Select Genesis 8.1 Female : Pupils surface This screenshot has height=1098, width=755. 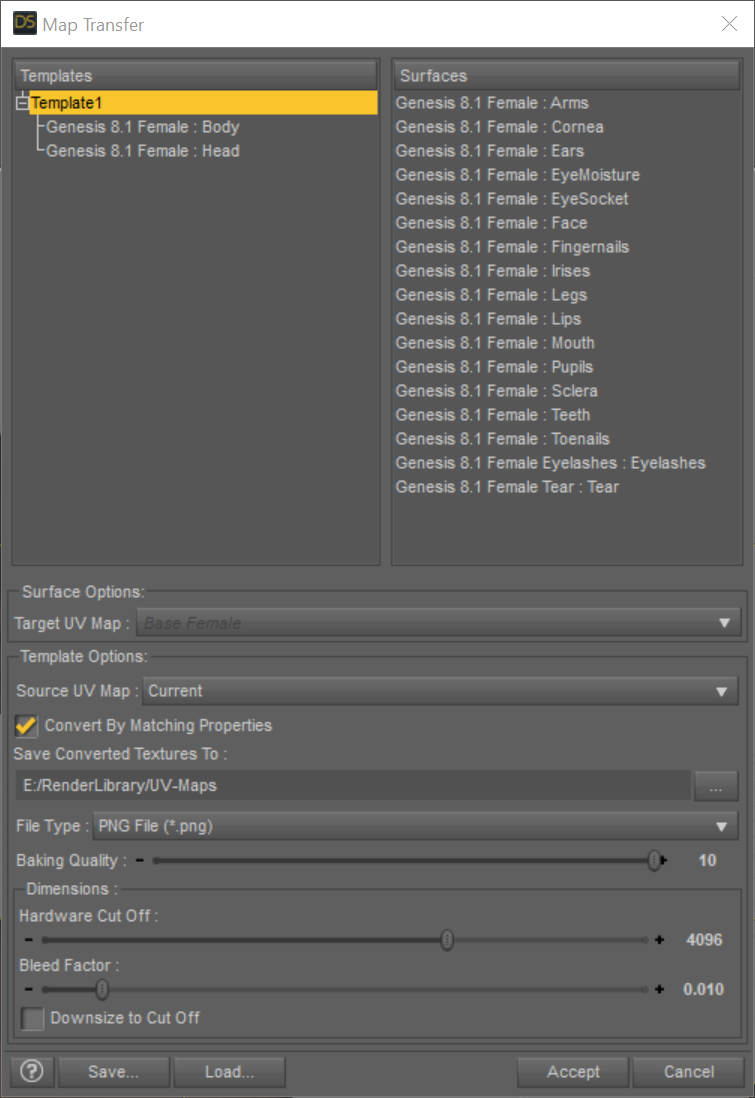coord(494,367)
